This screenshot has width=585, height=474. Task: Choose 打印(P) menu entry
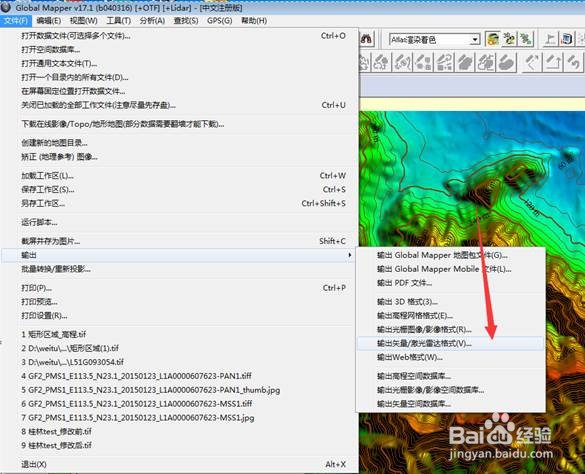click(x=178, y=288)
